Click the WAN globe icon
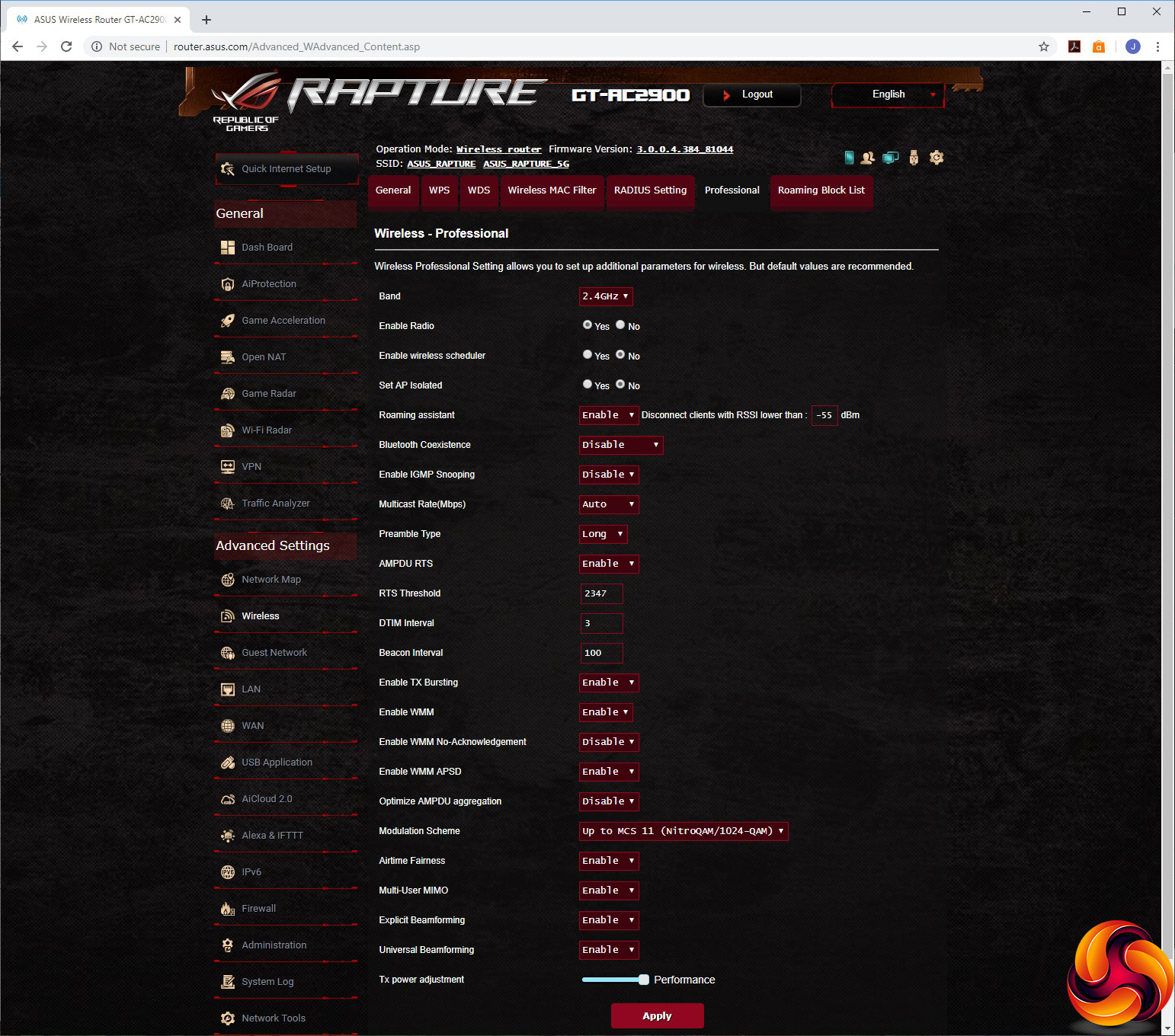The height and width of the screenshot is (1036, 1175). click(x=227, y=726)
